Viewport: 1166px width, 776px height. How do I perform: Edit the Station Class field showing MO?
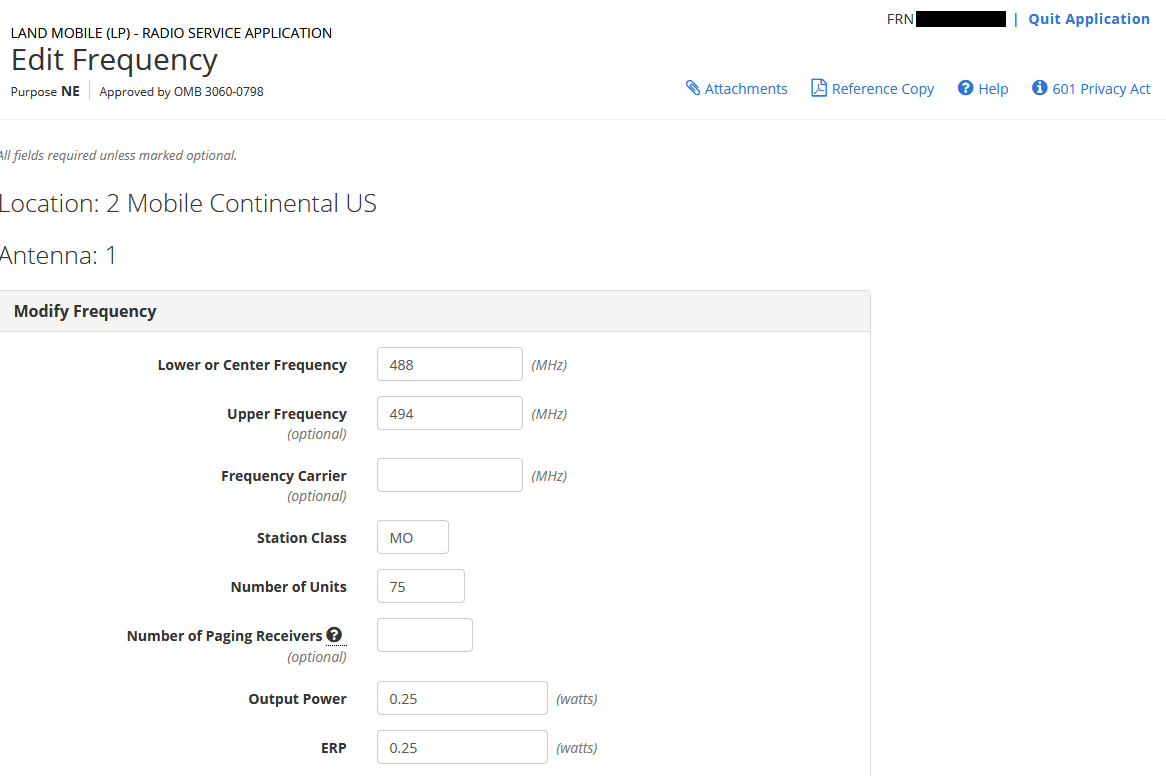pyautogui.click(x=412, y=538)
